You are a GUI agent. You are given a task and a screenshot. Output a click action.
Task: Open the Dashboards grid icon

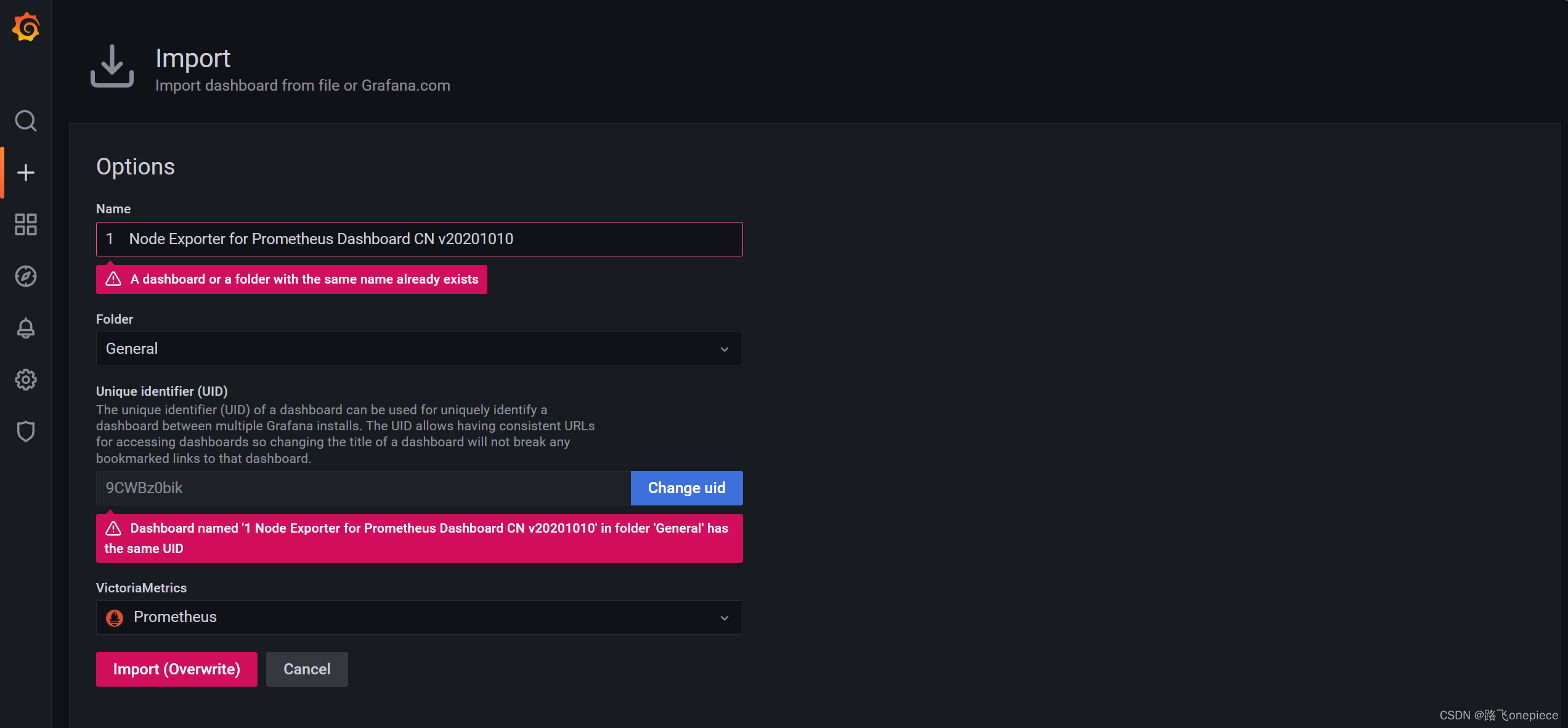point(26,224)
